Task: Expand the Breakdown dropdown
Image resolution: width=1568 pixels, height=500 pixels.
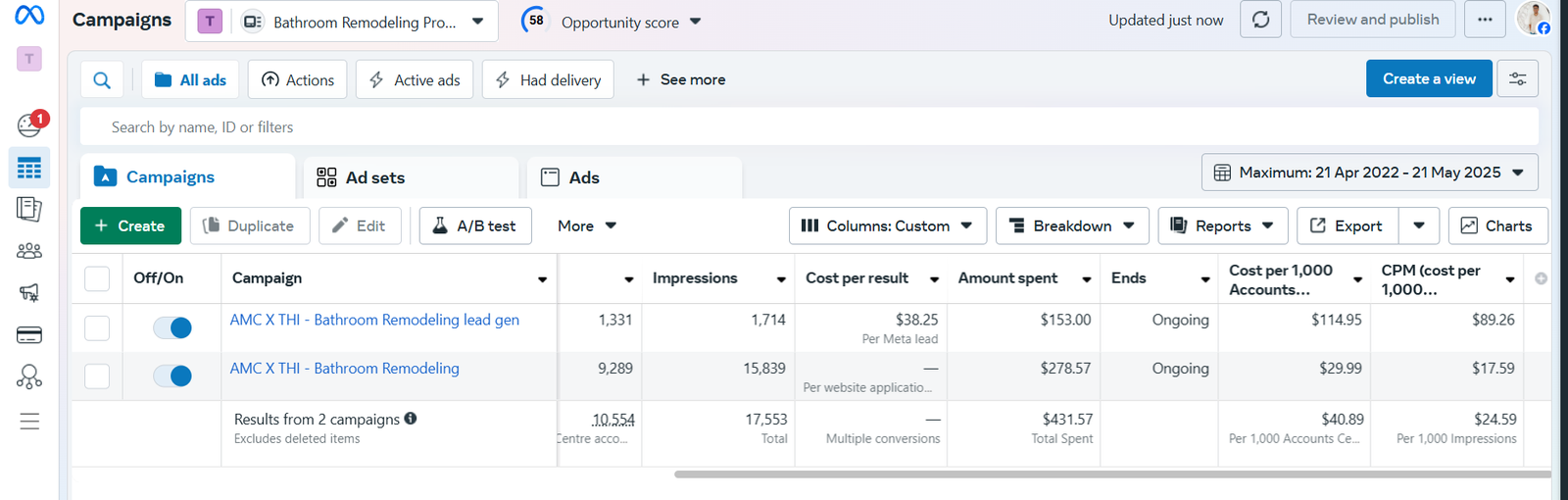Action: point(1072,225)
